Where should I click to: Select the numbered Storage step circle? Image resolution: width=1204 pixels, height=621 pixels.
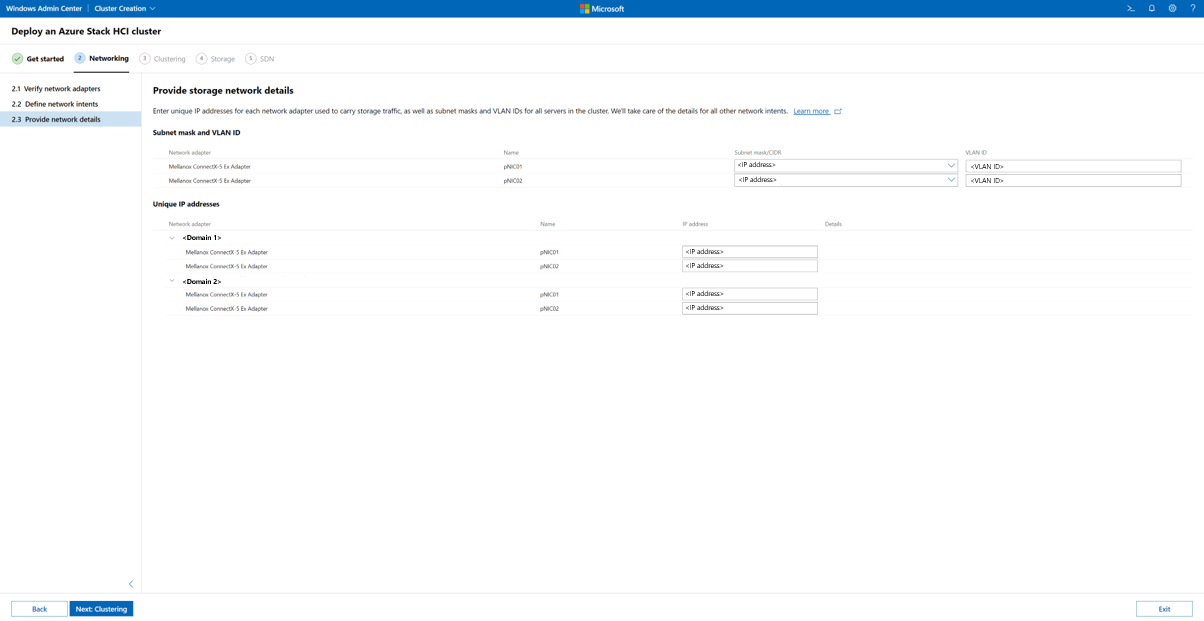(x=201, y=58)
